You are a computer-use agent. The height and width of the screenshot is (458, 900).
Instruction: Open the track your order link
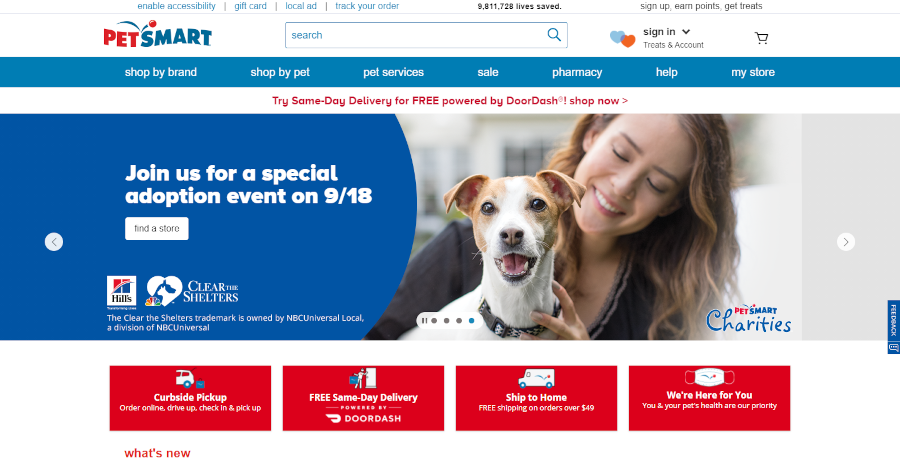[x=367, y=6]
